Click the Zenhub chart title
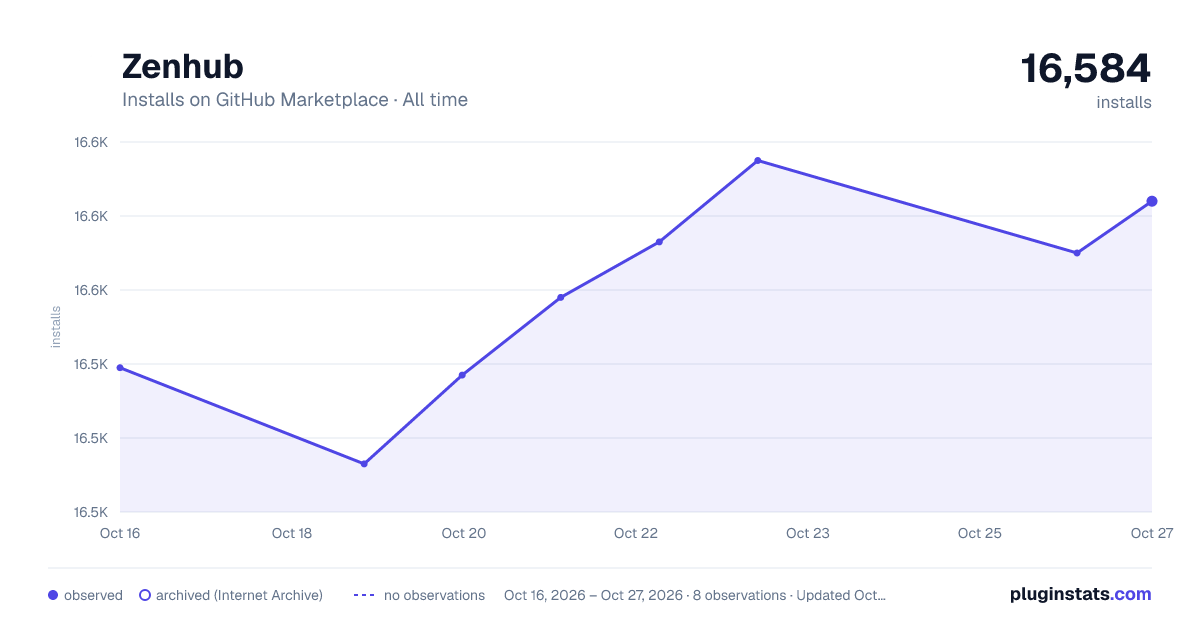 click(183, 67)
